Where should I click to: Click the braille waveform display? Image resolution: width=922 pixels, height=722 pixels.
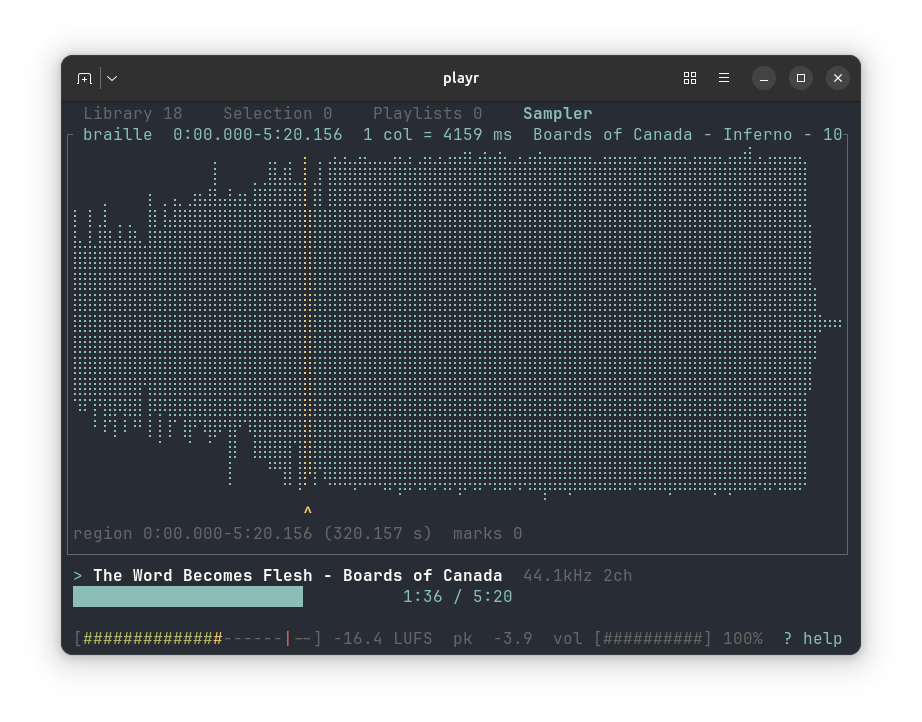[x=457, y=323]
